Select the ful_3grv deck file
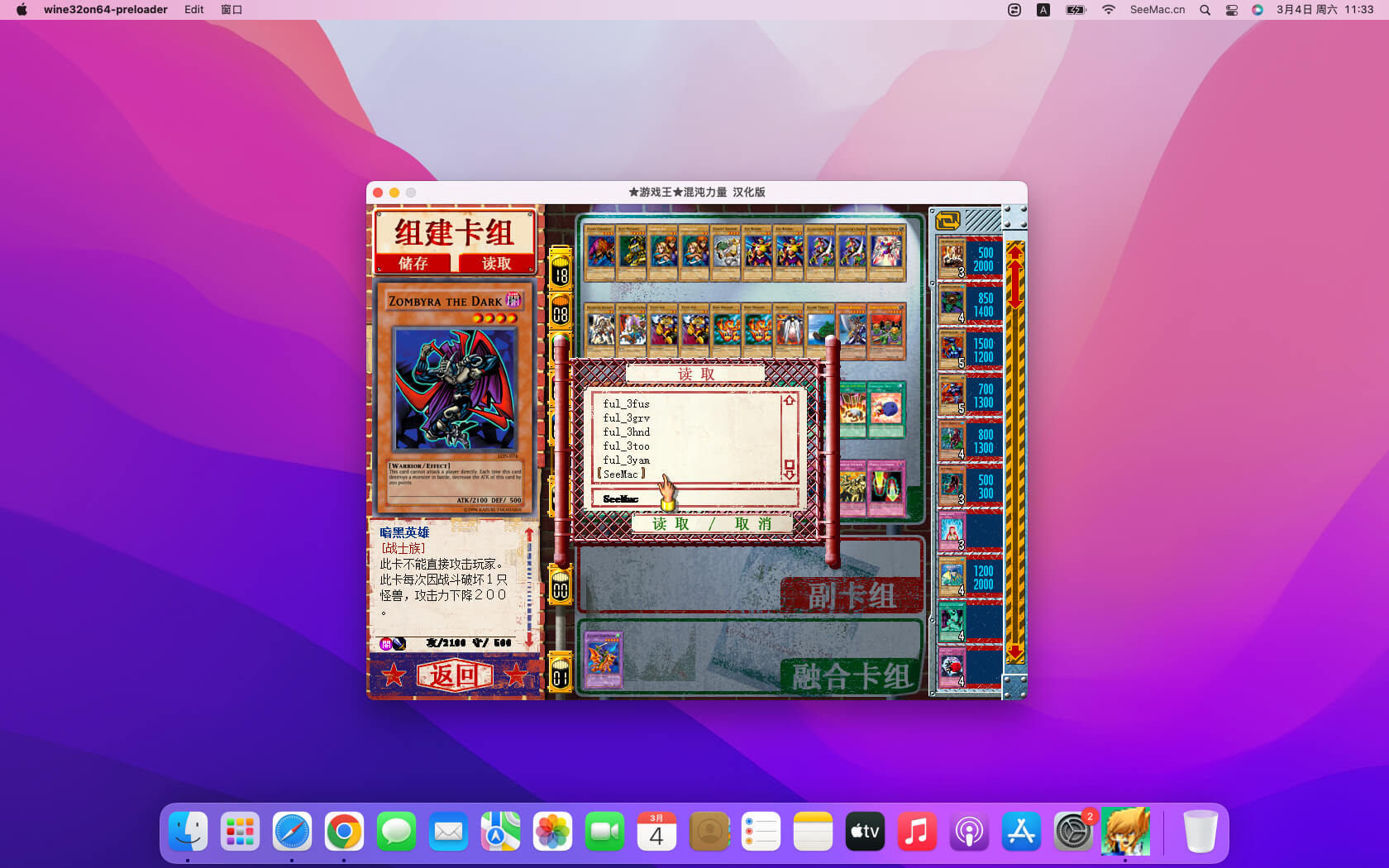 click(626, 418)
